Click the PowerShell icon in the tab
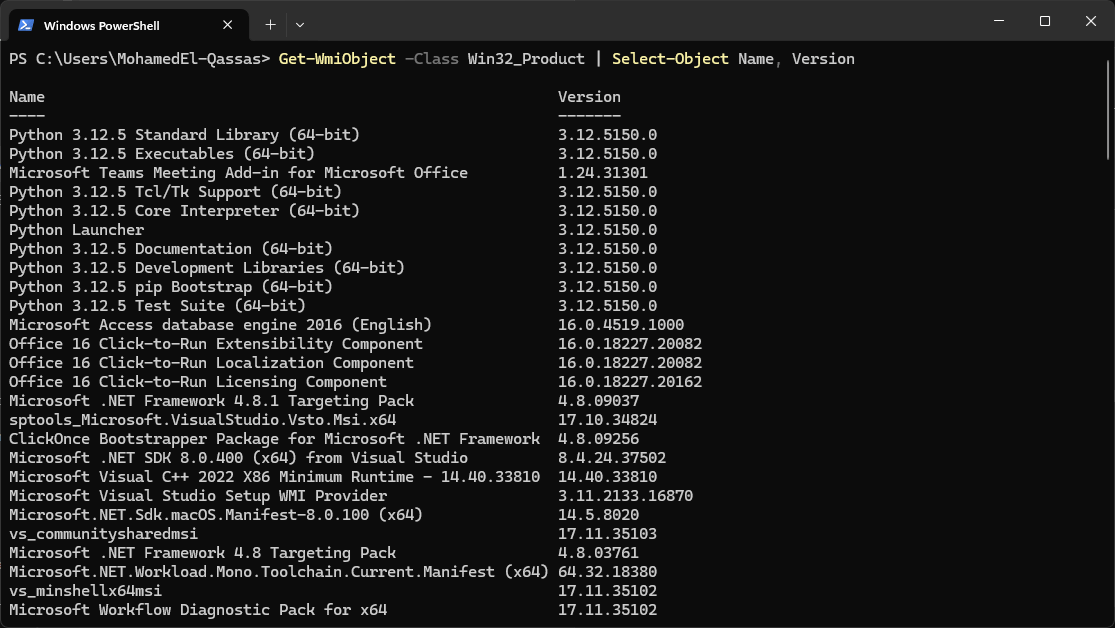 pos(26,25)
